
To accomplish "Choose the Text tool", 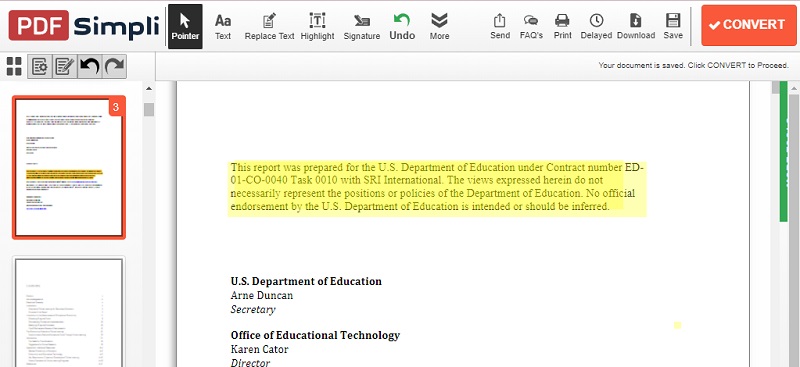I will [222, 27].
